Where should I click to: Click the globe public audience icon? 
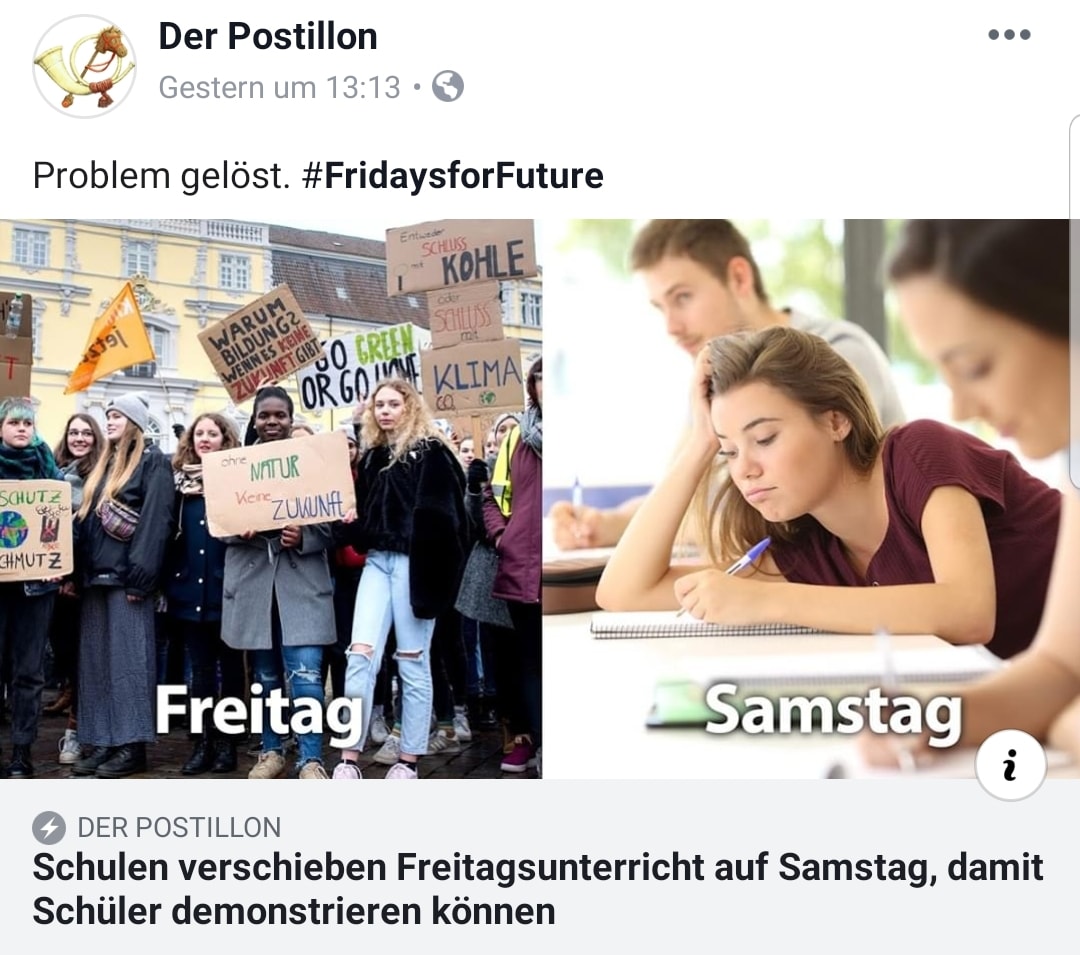pyautogui.click(x=448, y=88)
